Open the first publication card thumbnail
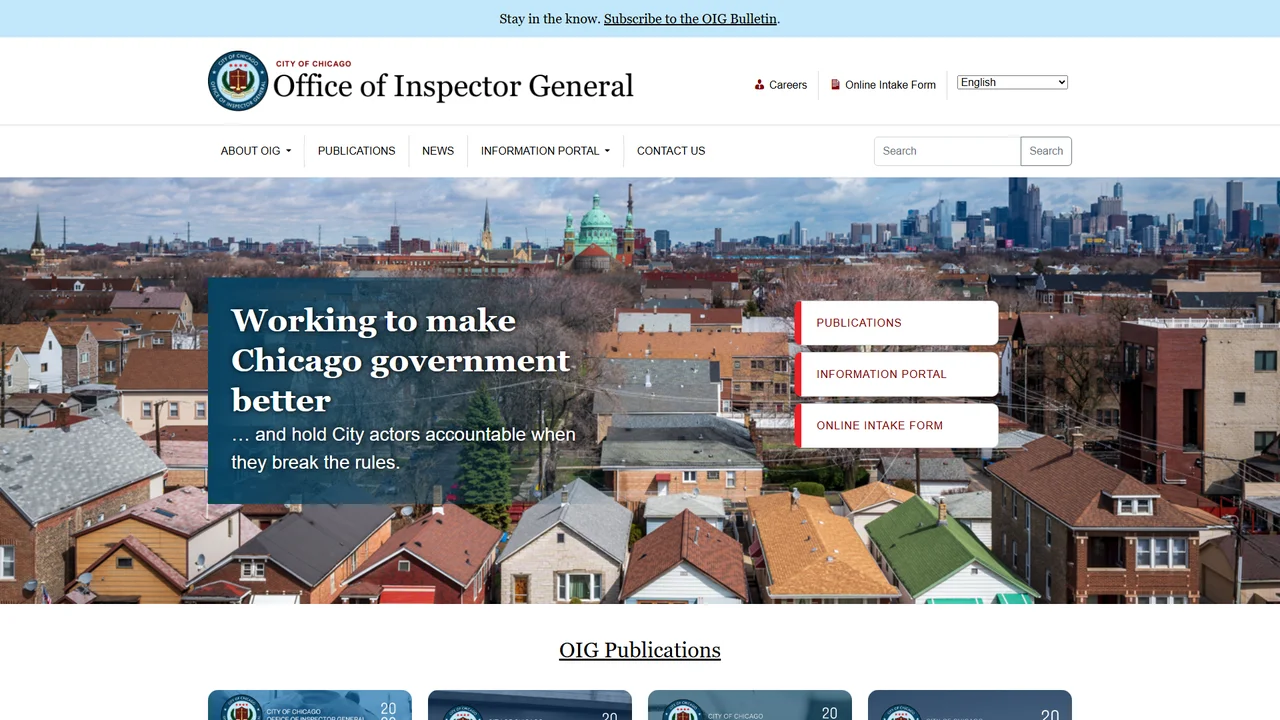Screen dimensions: 1280x720 [310, 705]
